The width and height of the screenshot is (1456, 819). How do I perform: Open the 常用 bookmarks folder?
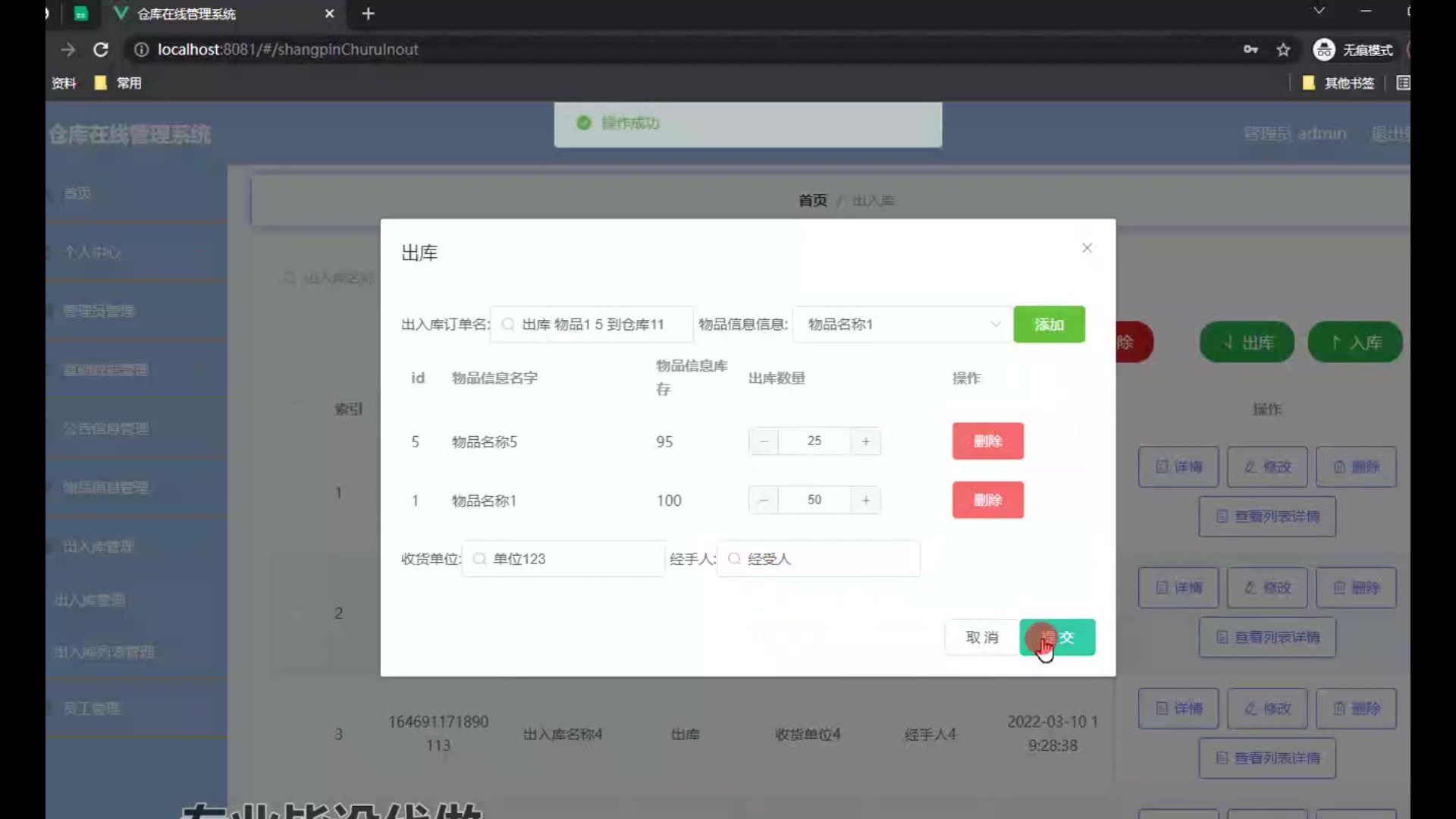click(x=118, y=83)
